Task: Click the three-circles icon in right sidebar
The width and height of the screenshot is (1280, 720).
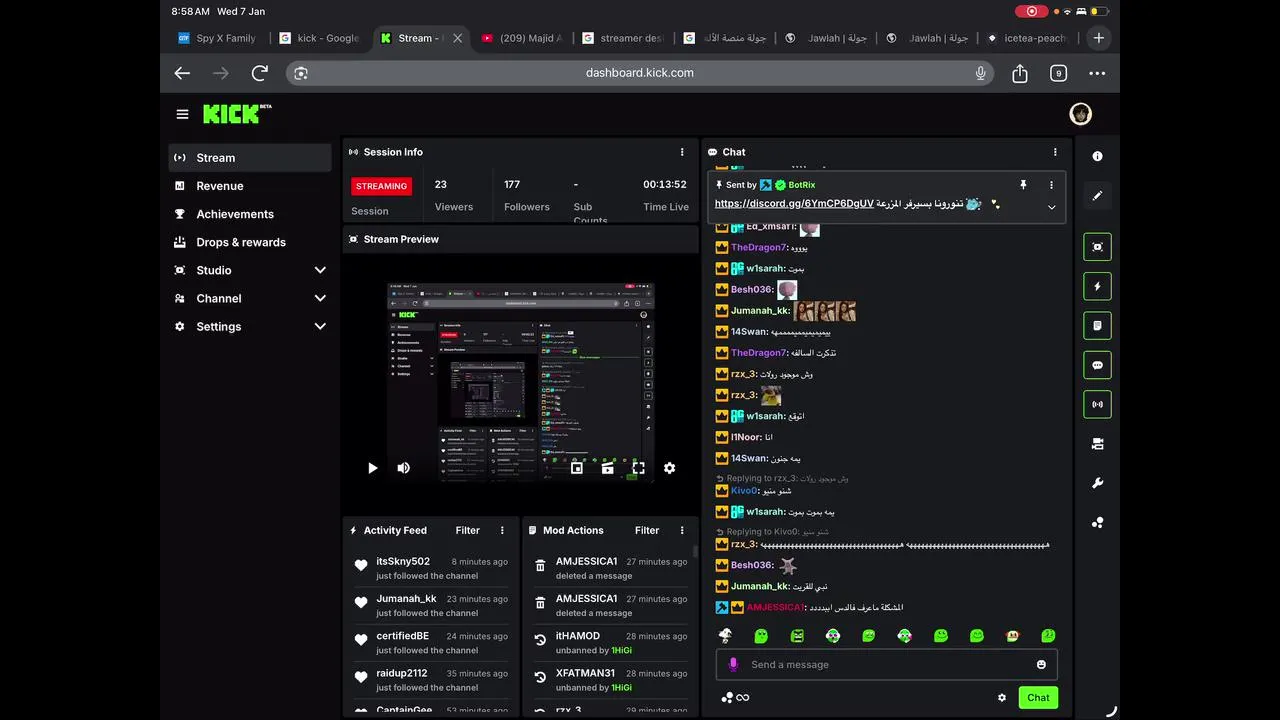Action: coord(1097,523)
